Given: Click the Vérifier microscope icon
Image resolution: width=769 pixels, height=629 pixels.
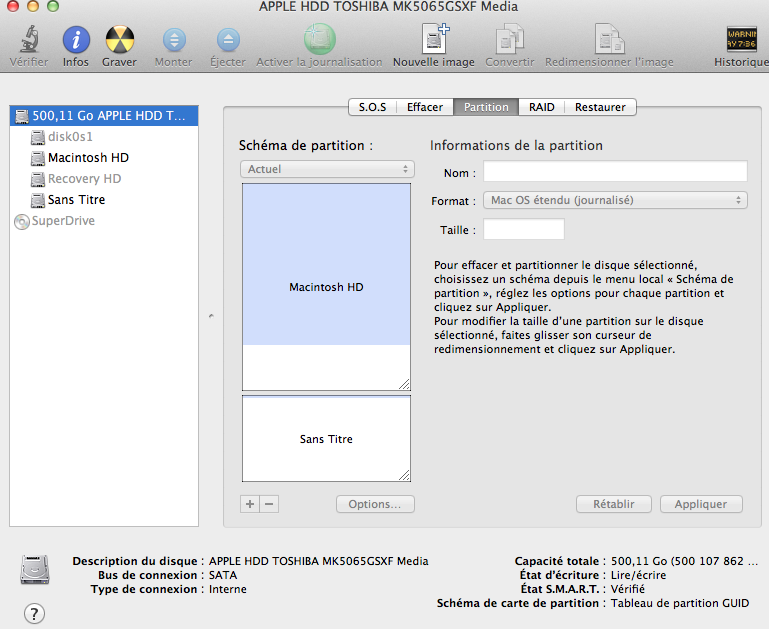Looking at the screenshot, I should click(x=29, y=39).
